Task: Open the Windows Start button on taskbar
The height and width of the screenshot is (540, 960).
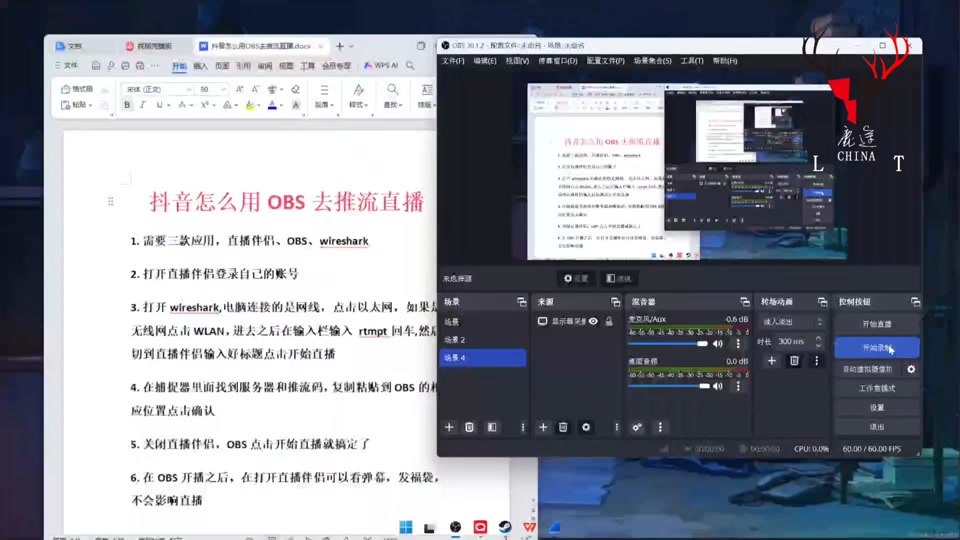Action: click(405, 527)
